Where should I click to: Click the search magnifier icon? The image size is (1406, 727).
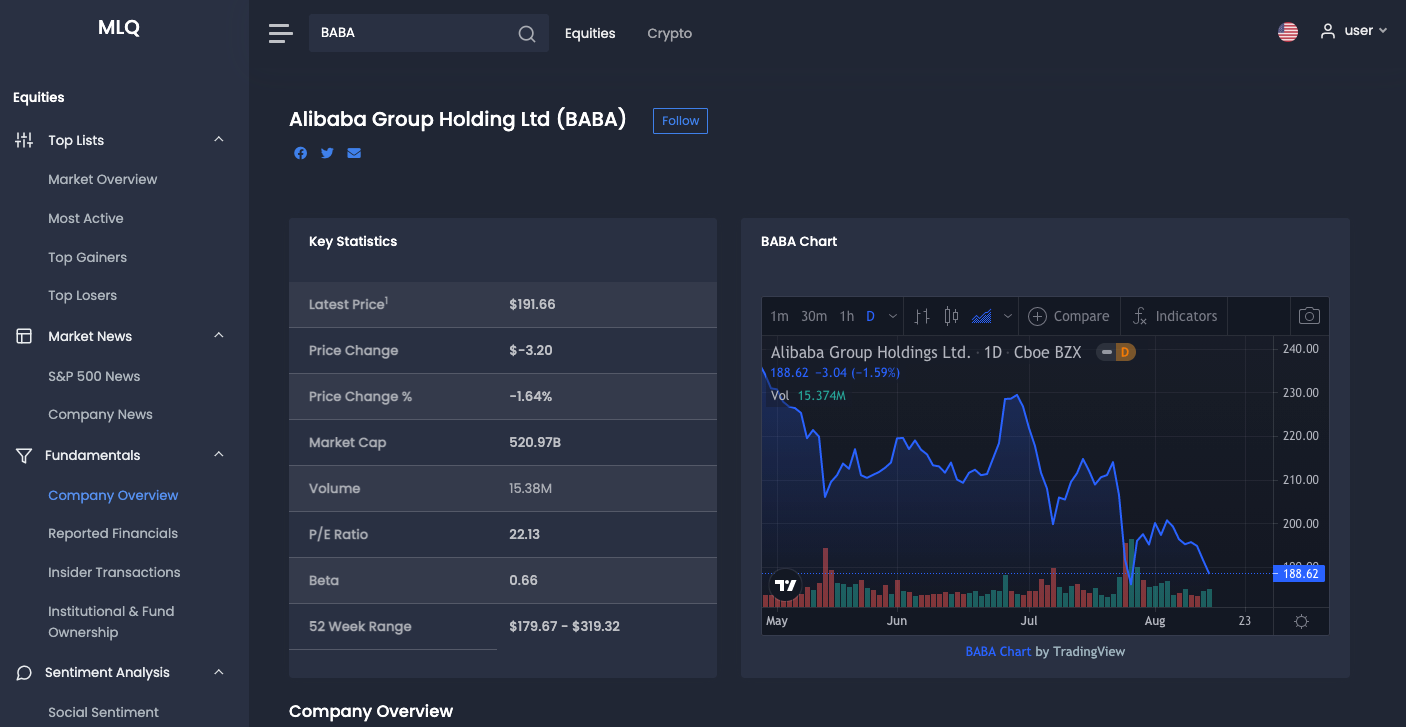[527, 34]
